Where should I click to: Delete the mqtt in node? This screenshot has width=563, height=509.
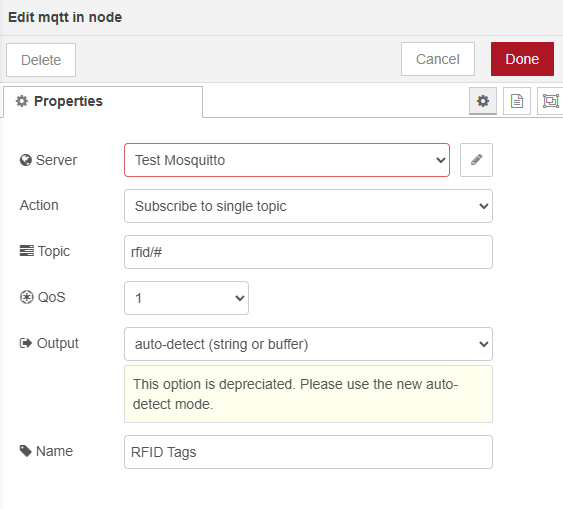click(x=41, y=60)
